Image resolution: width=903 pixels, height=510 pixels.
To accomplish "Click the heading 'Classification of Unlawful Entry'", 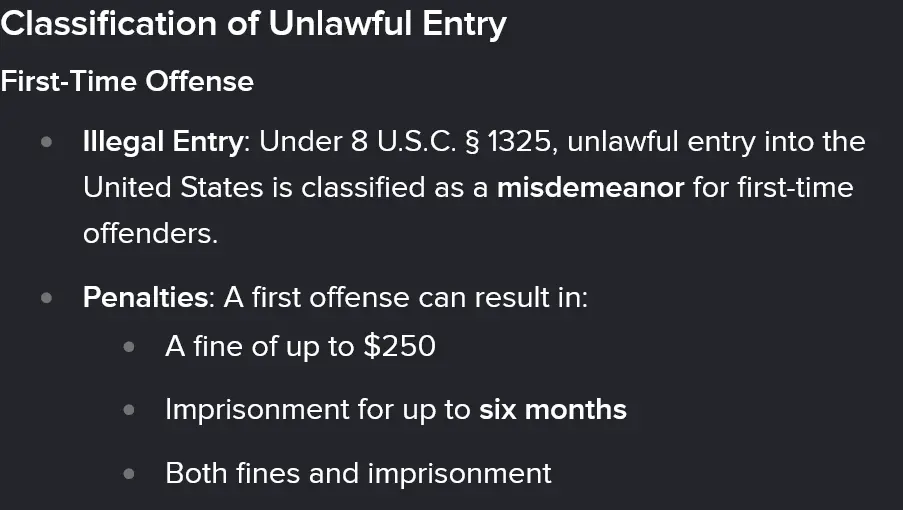I will pyautogui.click(x=253, y=24).
